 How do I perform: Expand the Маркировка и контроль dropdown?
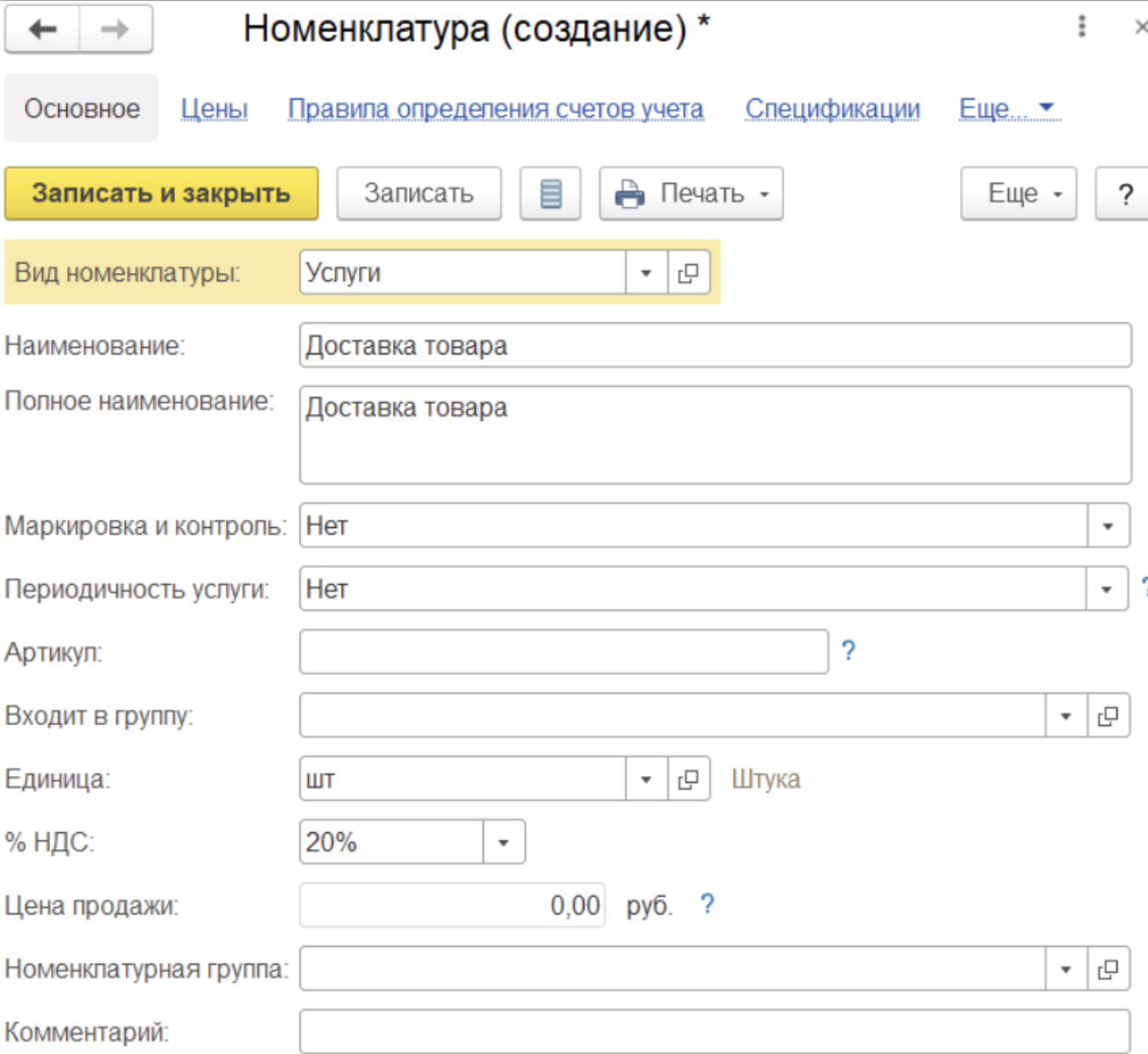[x=1107, y=526]
